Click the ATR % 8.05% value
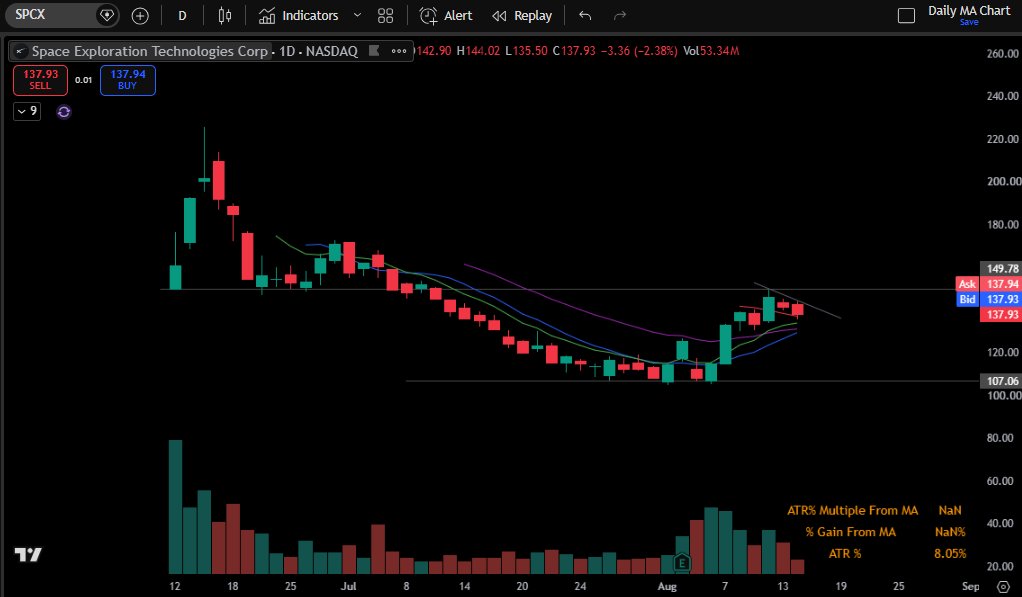1022x597 pixels. 950,553
